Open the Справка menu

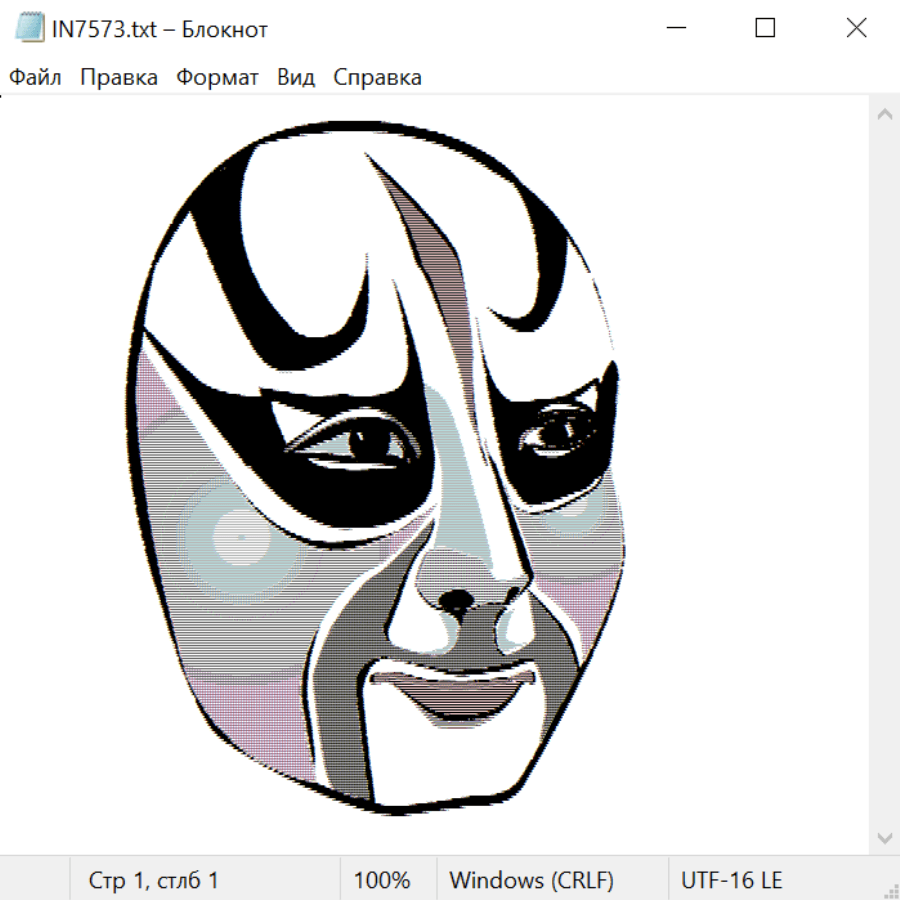(x=377, y=78)
